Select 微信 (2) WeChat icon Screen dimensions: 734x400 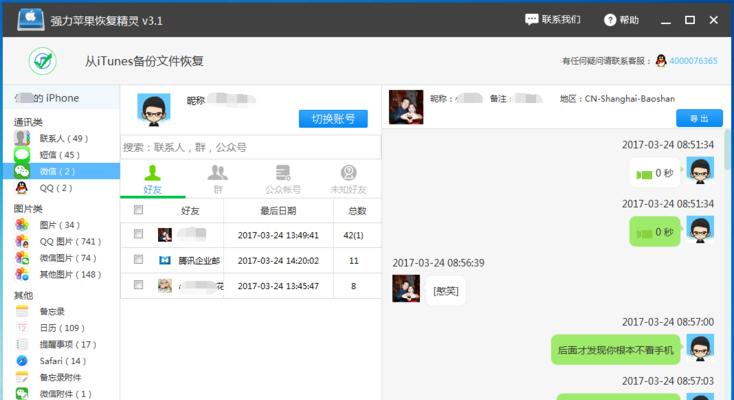coord(22,171)
